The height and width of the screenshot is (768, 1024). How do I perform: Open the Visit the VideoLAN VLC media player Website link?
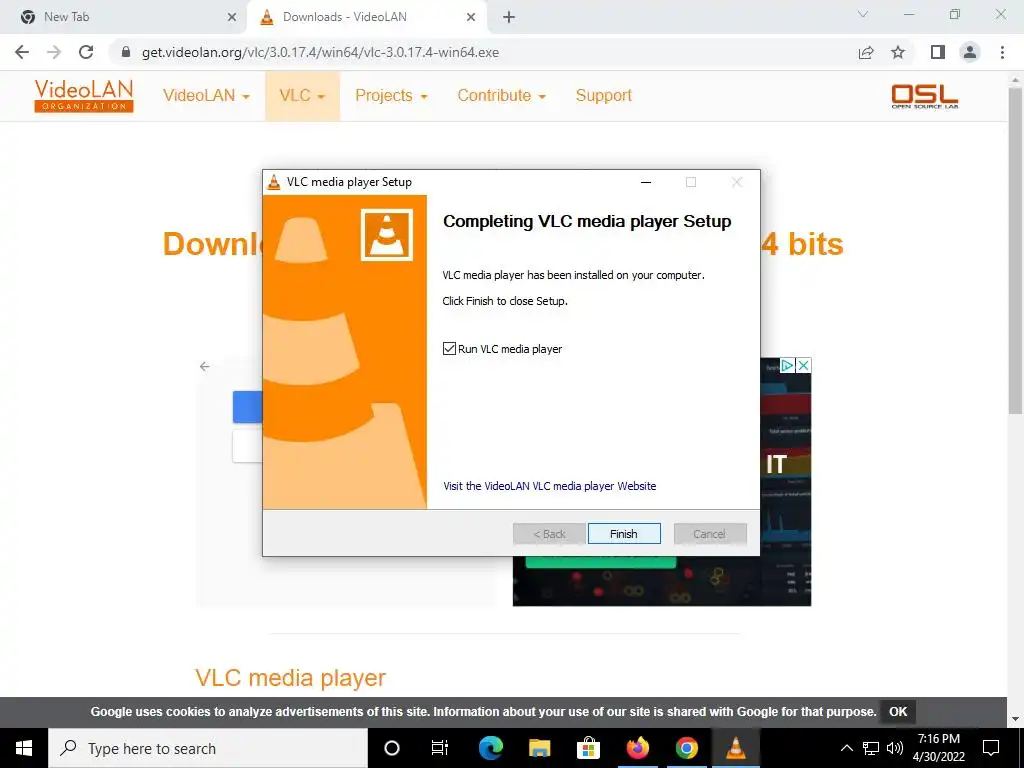point(549,486)
